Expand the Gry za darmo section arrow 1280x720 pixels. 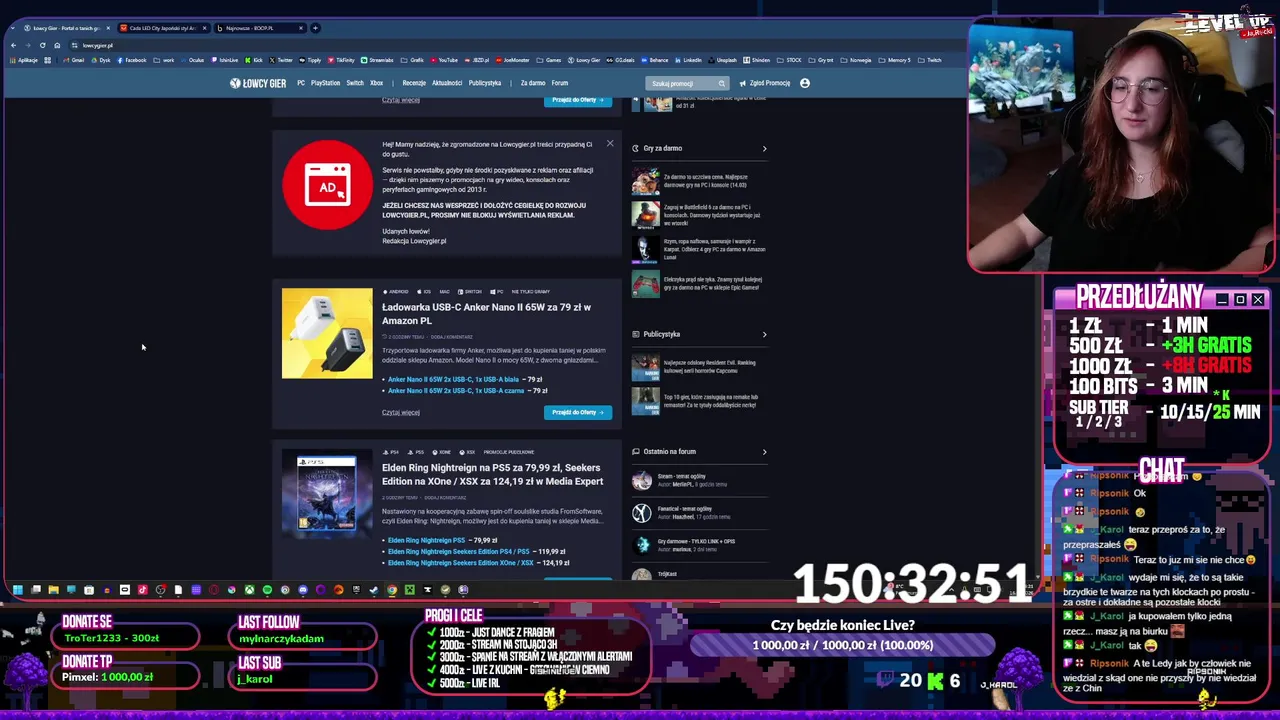click(x=764, y=149)
